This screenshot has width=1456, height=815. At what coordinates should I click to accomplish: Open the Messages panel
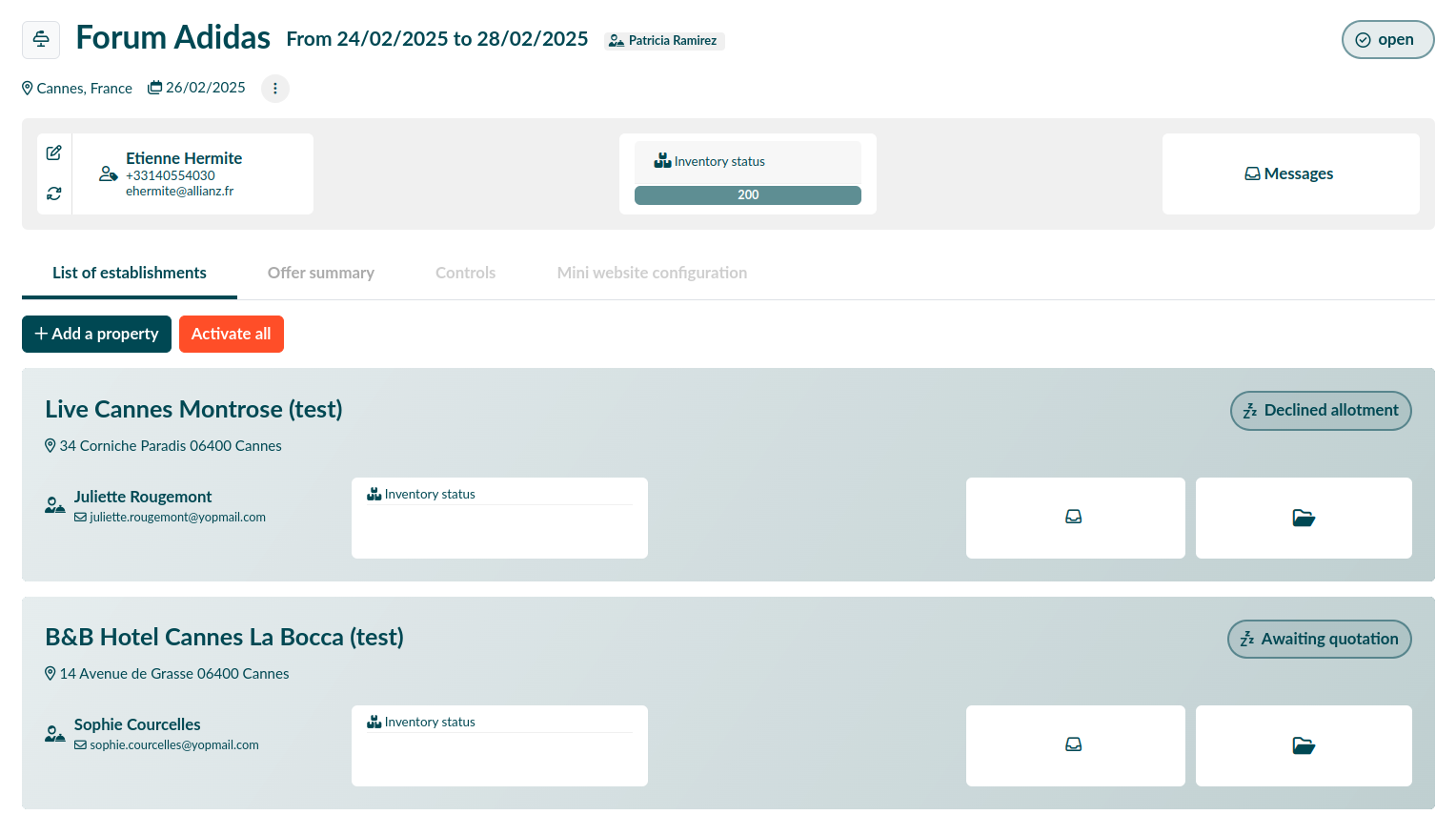pos(1290,173)
